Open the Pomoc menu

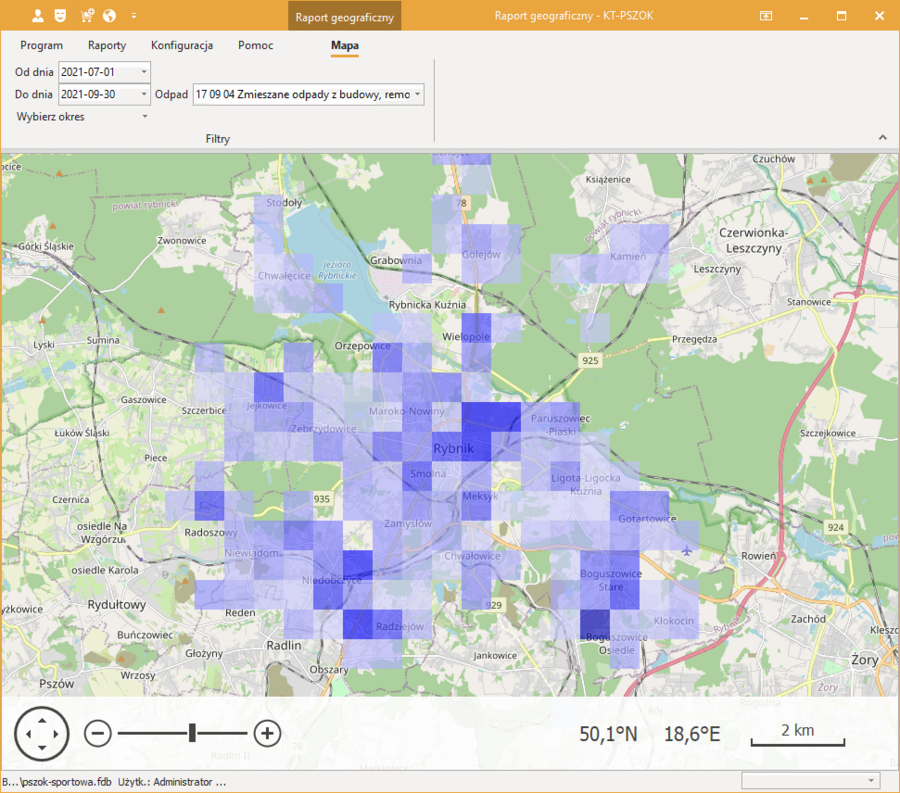[255, 45]
